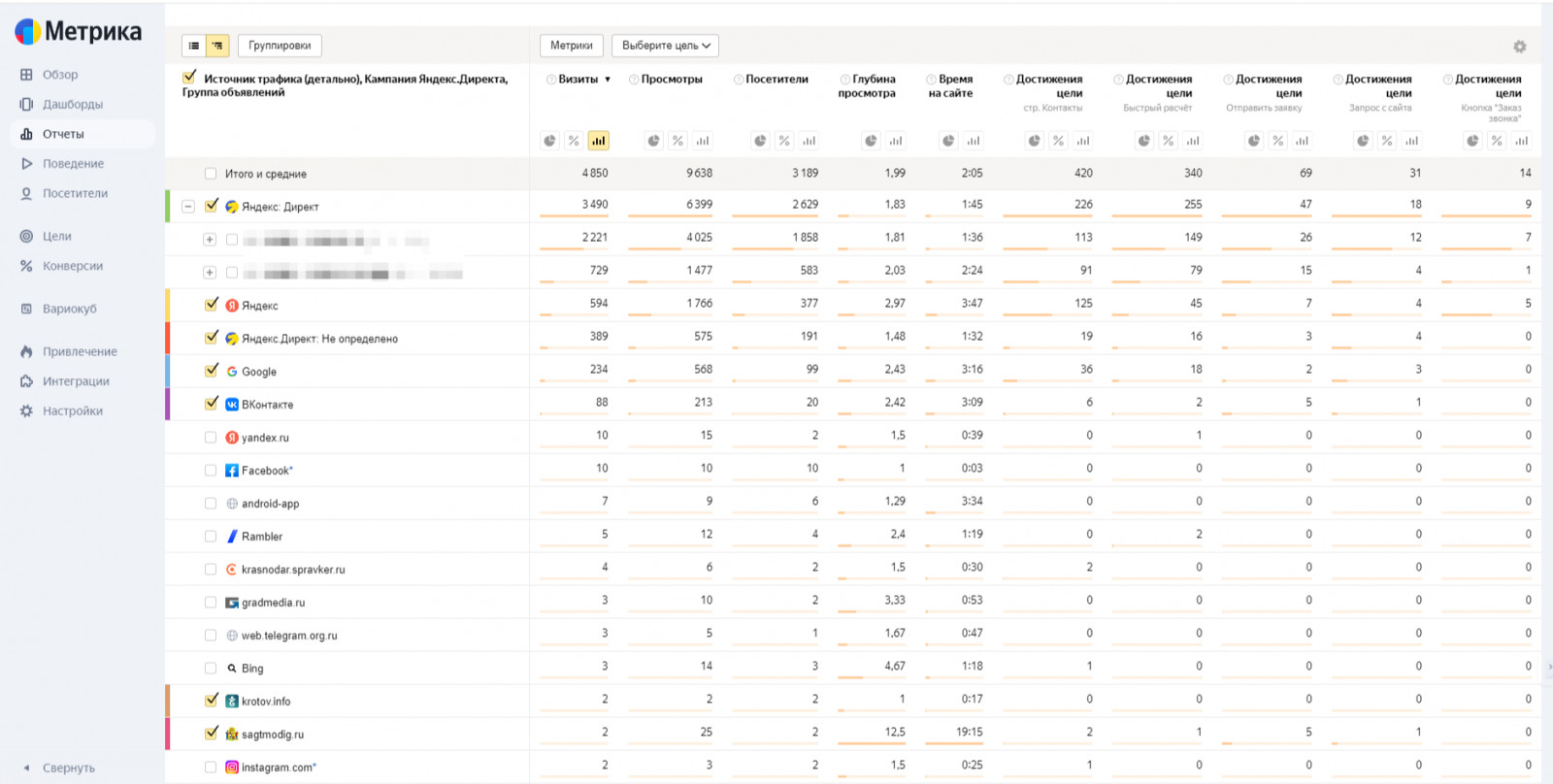Enable the Итого и средние checkbox
Viewport: 1553px width, 784px height.
tap(211, 174)
